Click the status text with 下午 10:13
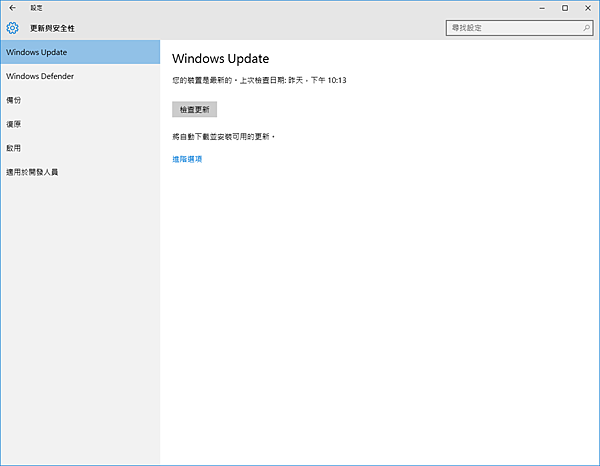 [259, 80]
